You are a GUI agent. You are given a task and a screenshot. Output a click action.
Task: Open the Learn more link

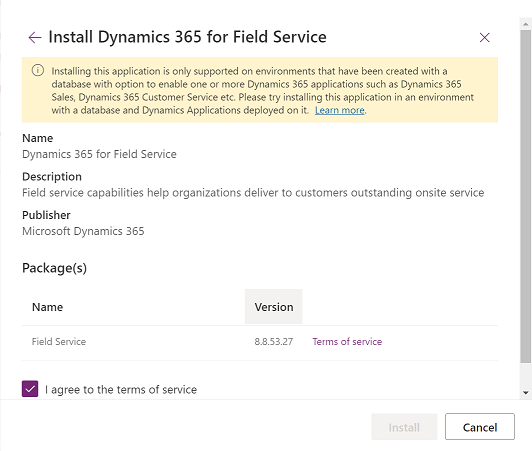click(x=340, y=110)
